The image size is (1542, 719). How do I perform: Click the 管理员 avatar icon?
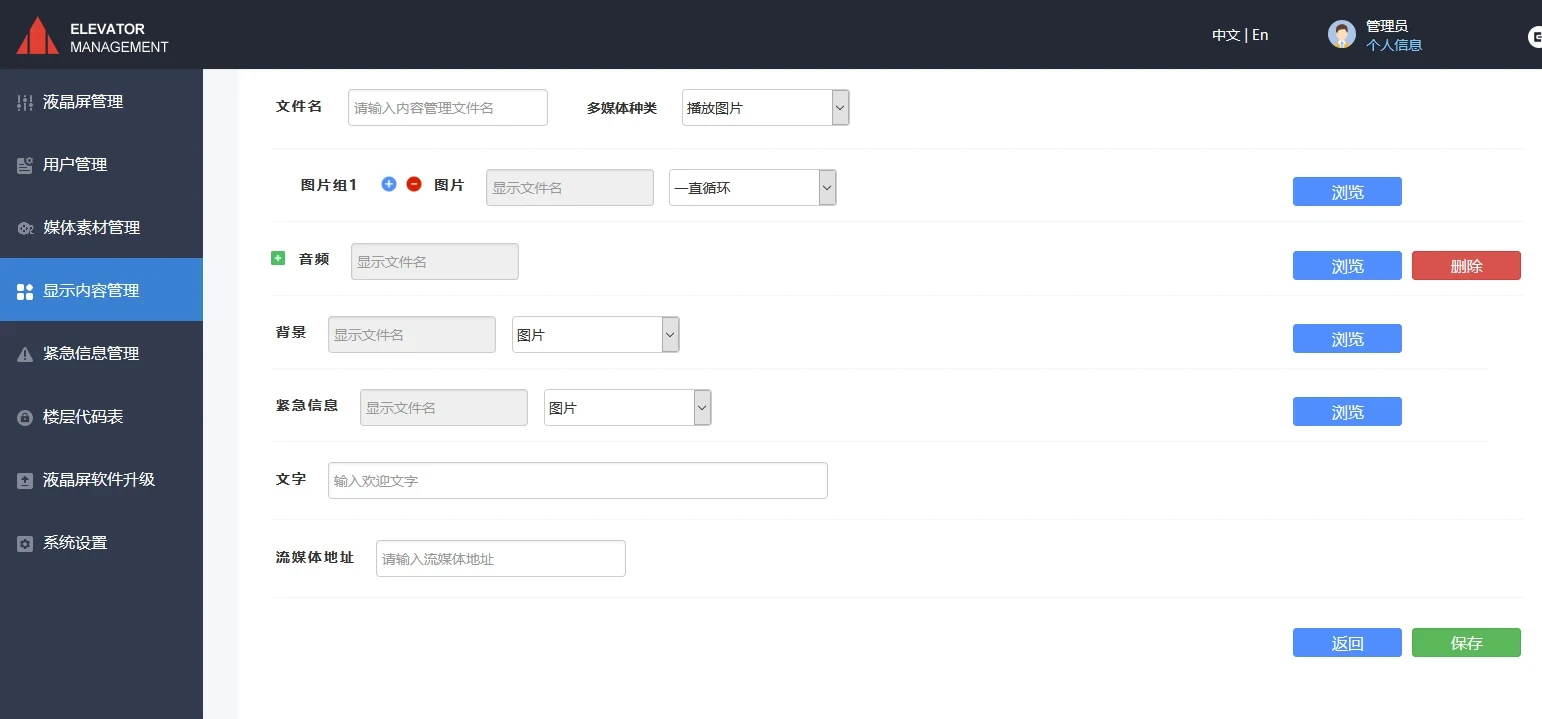pos(1341,35)
